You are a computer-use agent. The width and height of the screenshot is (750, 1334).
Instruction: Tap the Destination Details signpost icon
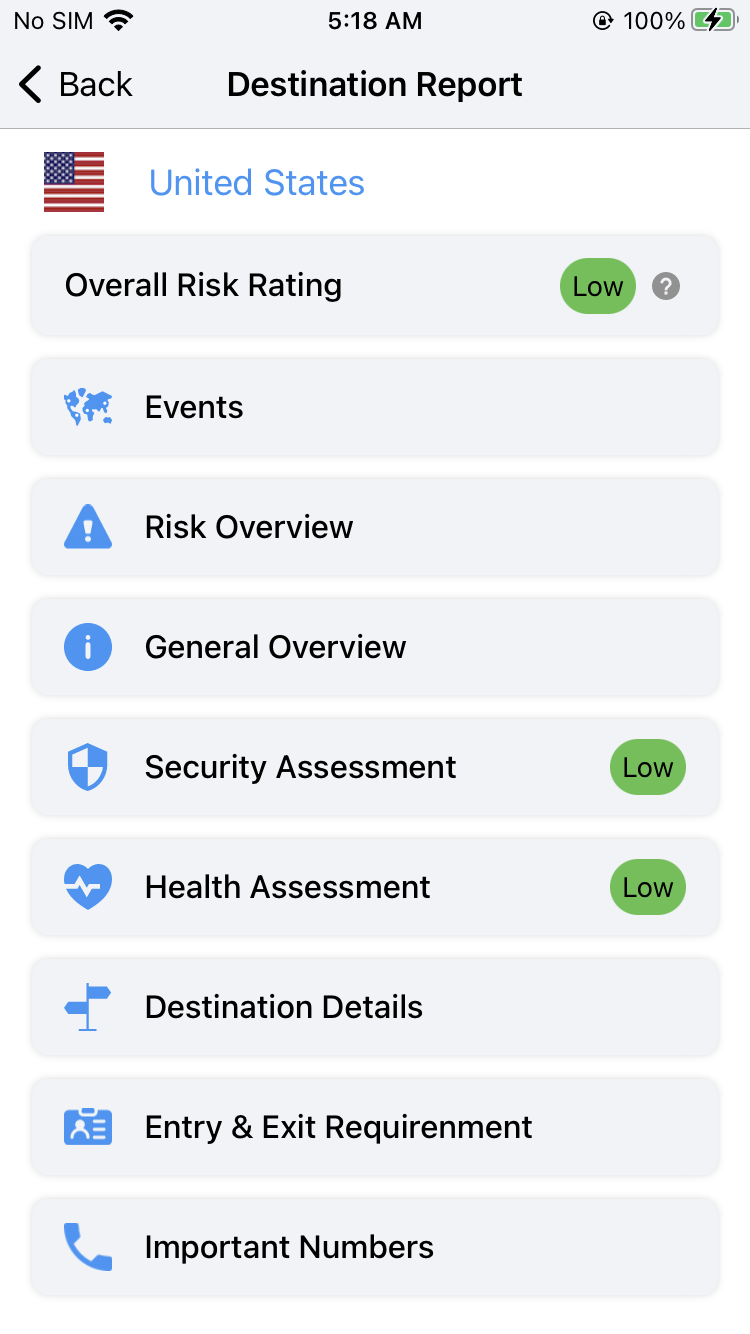[88, 1007]
